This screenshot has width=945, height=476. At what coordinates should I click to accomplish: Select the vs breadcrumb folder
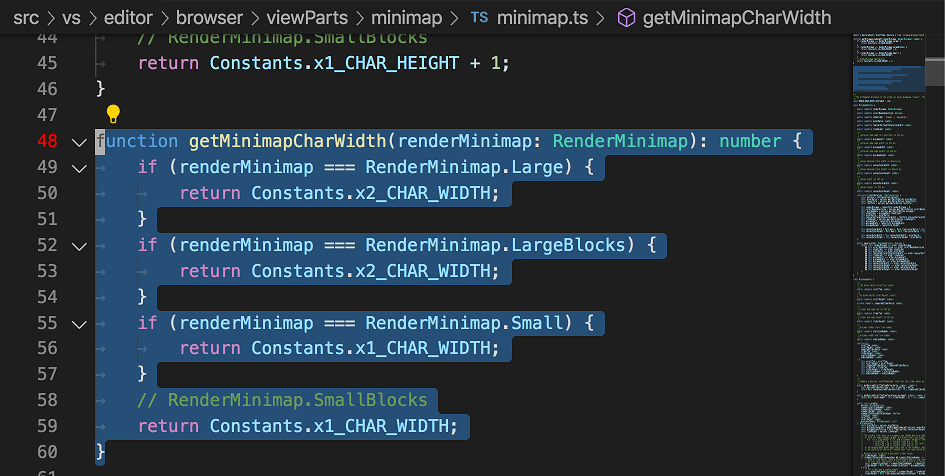[x=72, y=17]
